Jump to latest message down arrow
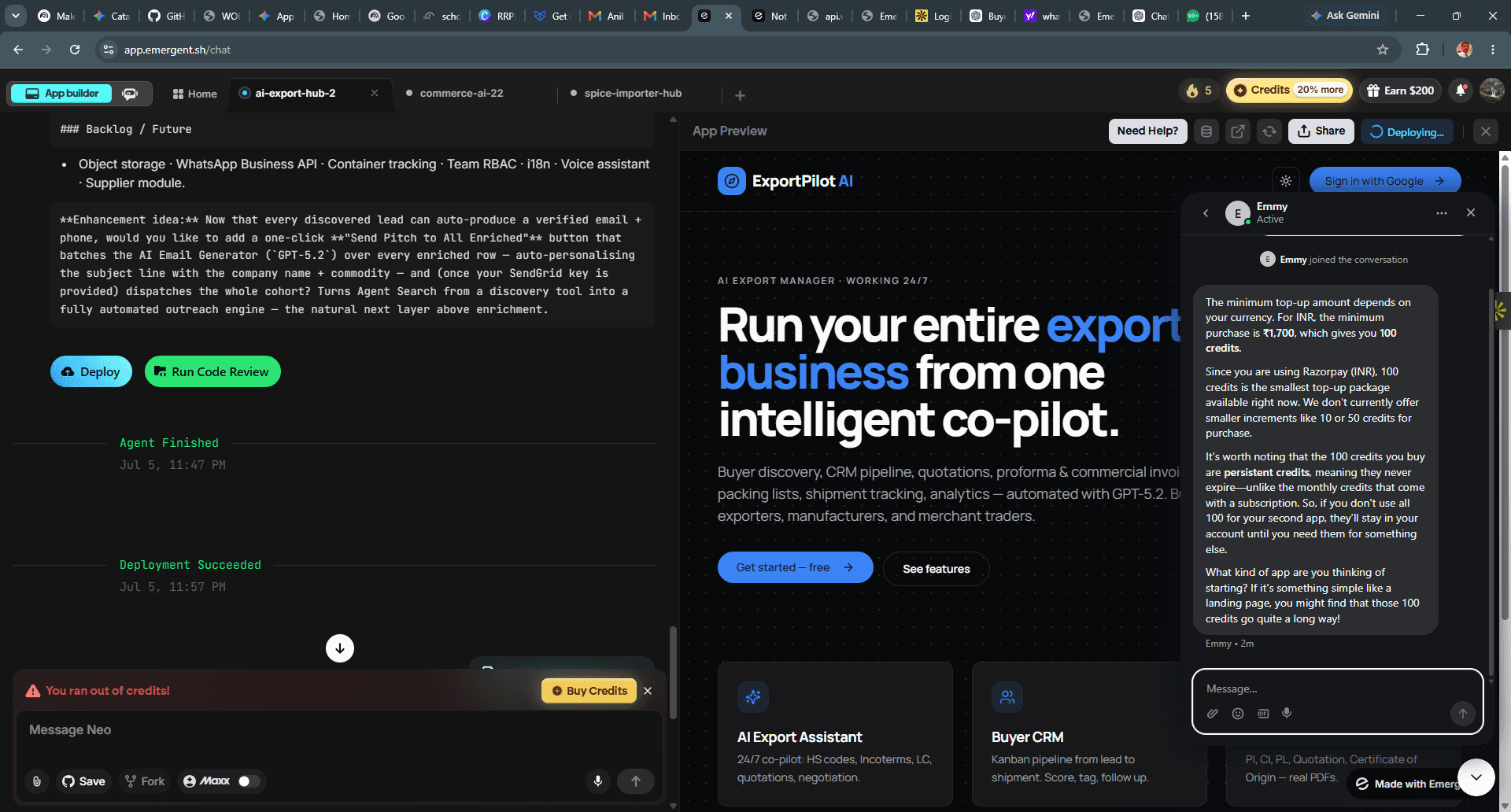This screenshot has height=812, width=1511. [340, 648]
